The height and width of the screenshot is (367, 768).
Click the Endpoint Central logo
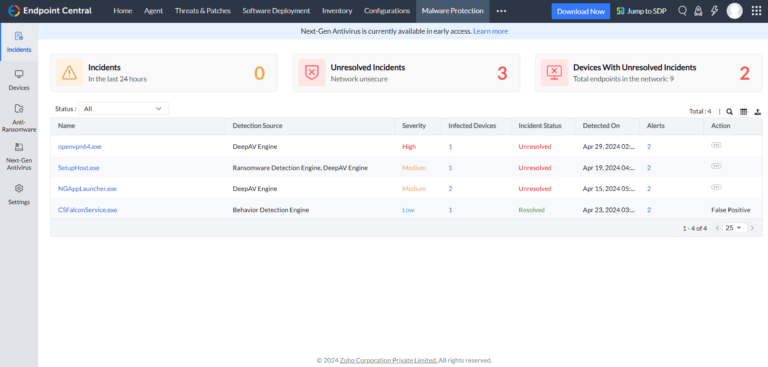(50, 11)
